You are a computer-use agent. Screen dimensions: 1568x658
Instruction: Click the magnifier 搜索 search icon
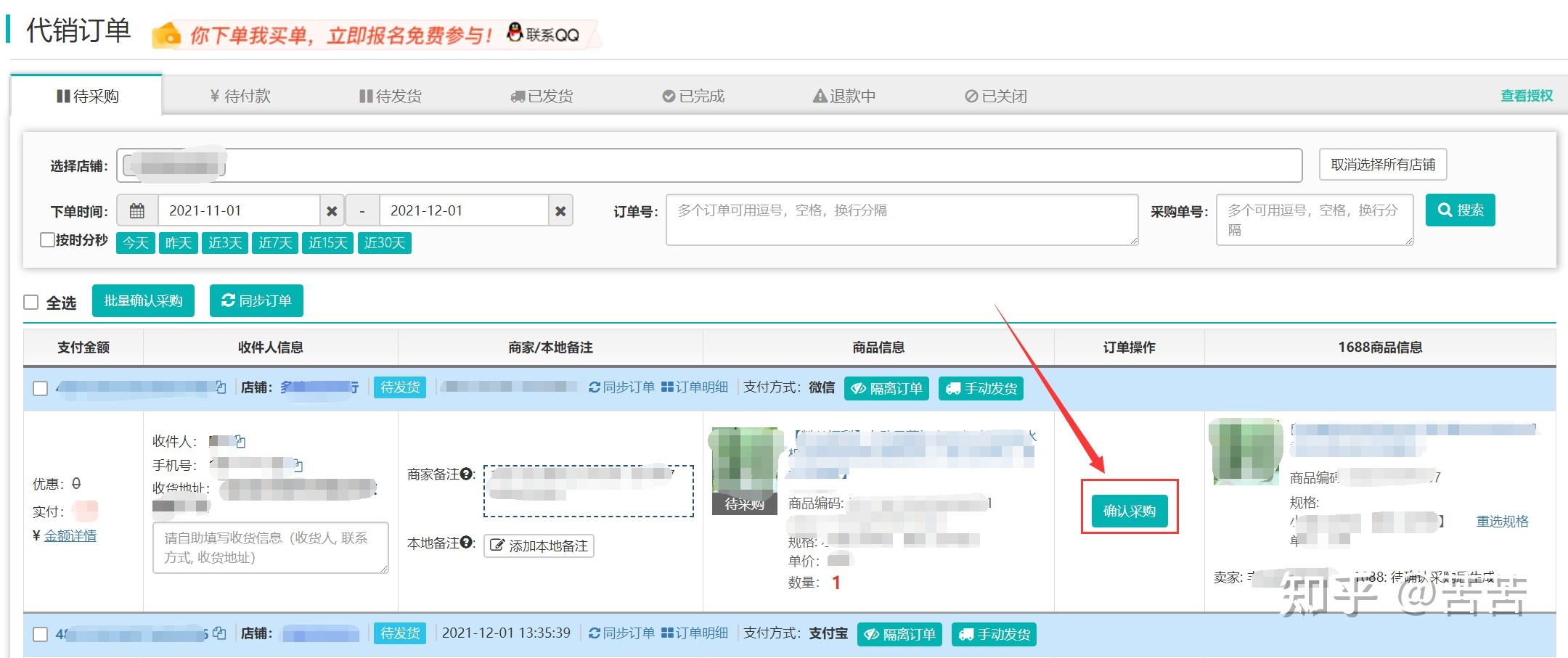pos(1445,210)
